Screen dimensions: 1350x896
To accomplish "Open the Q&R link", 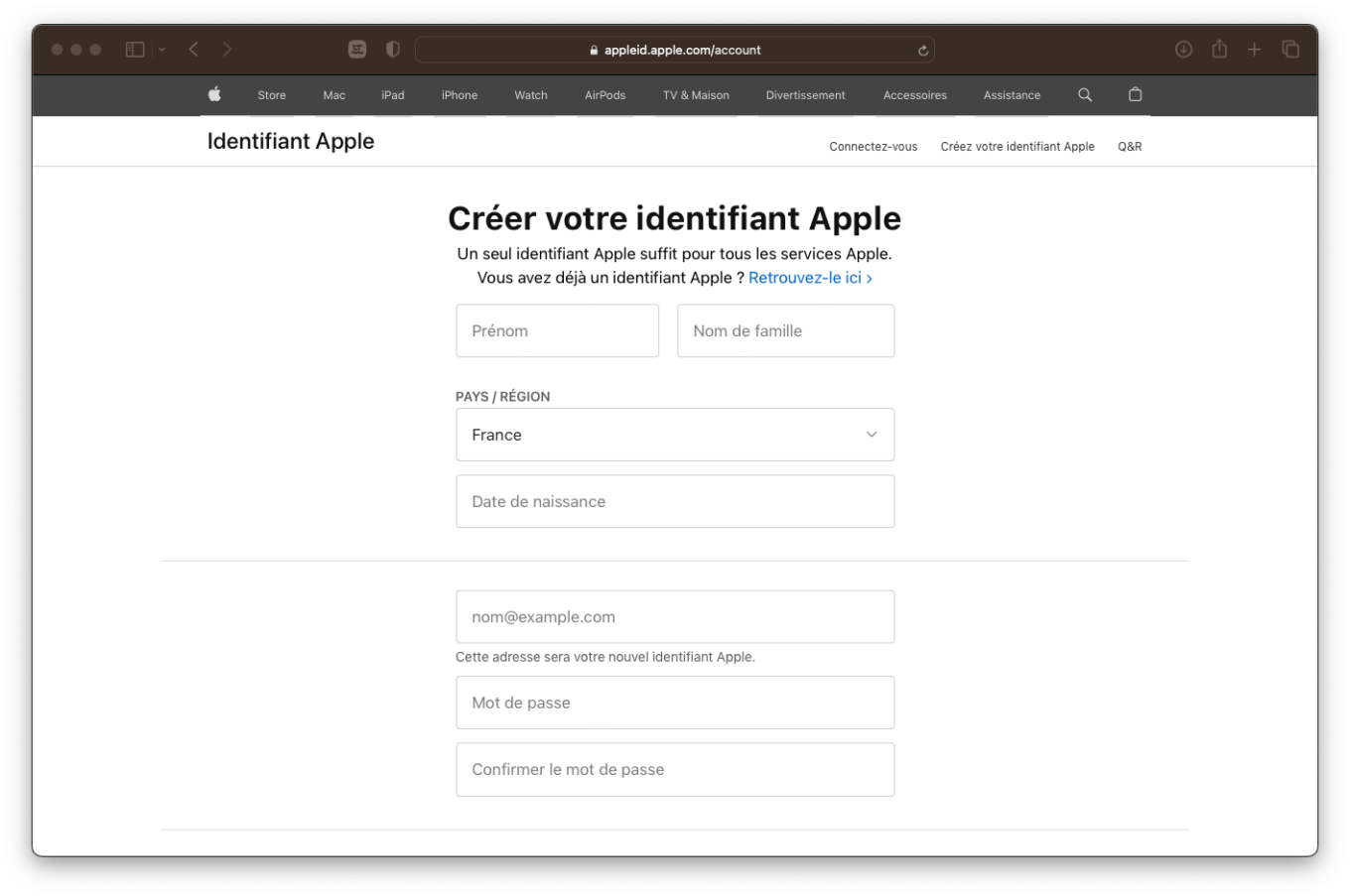I will (x=1130, y=147).
